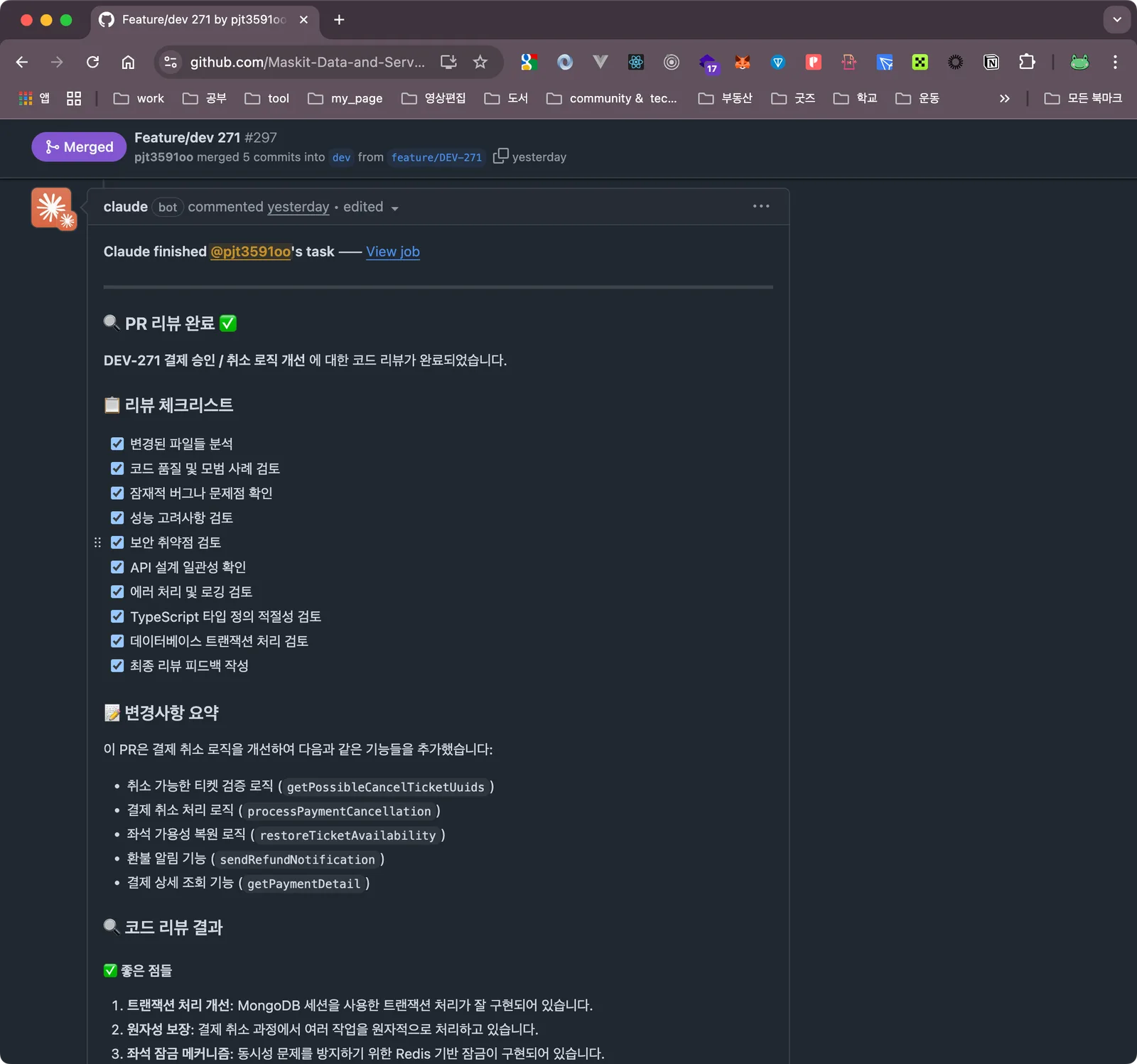Click the 'yesterday' comment timestamp
This screenshot has height=1064, width=1137.
(x=298, y=208)
